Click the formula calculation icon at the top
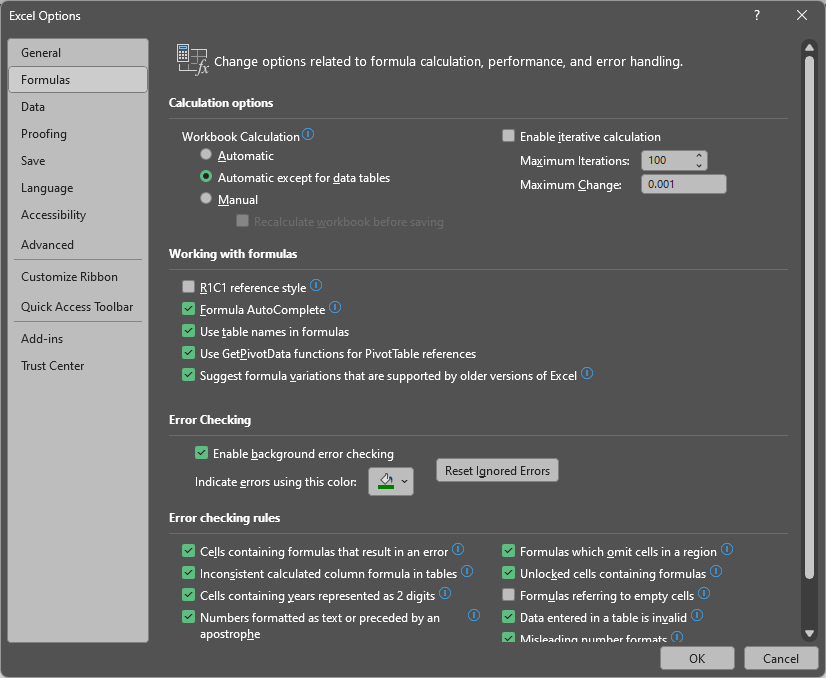The image size is (826, 678). (191, 59)
